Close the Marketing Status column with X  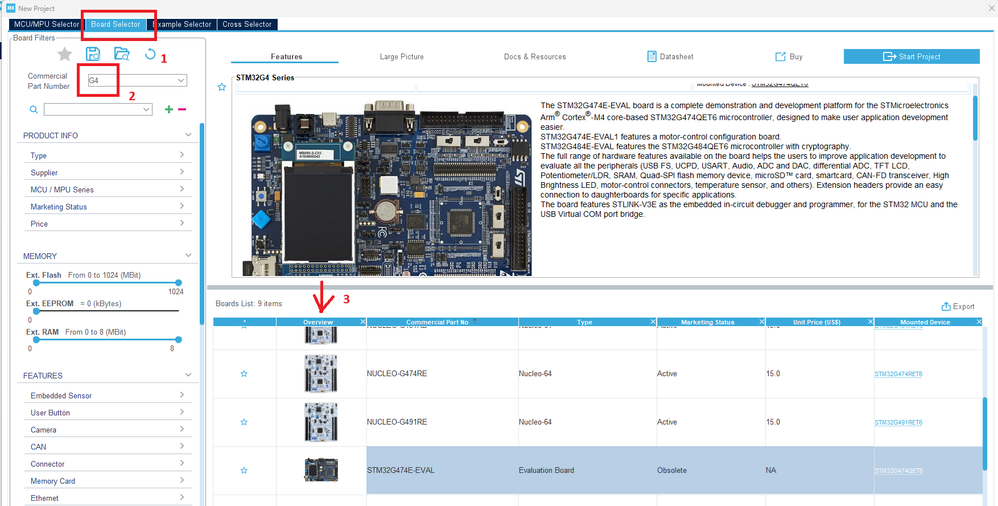pyautogui.click(x=762, y=322)
